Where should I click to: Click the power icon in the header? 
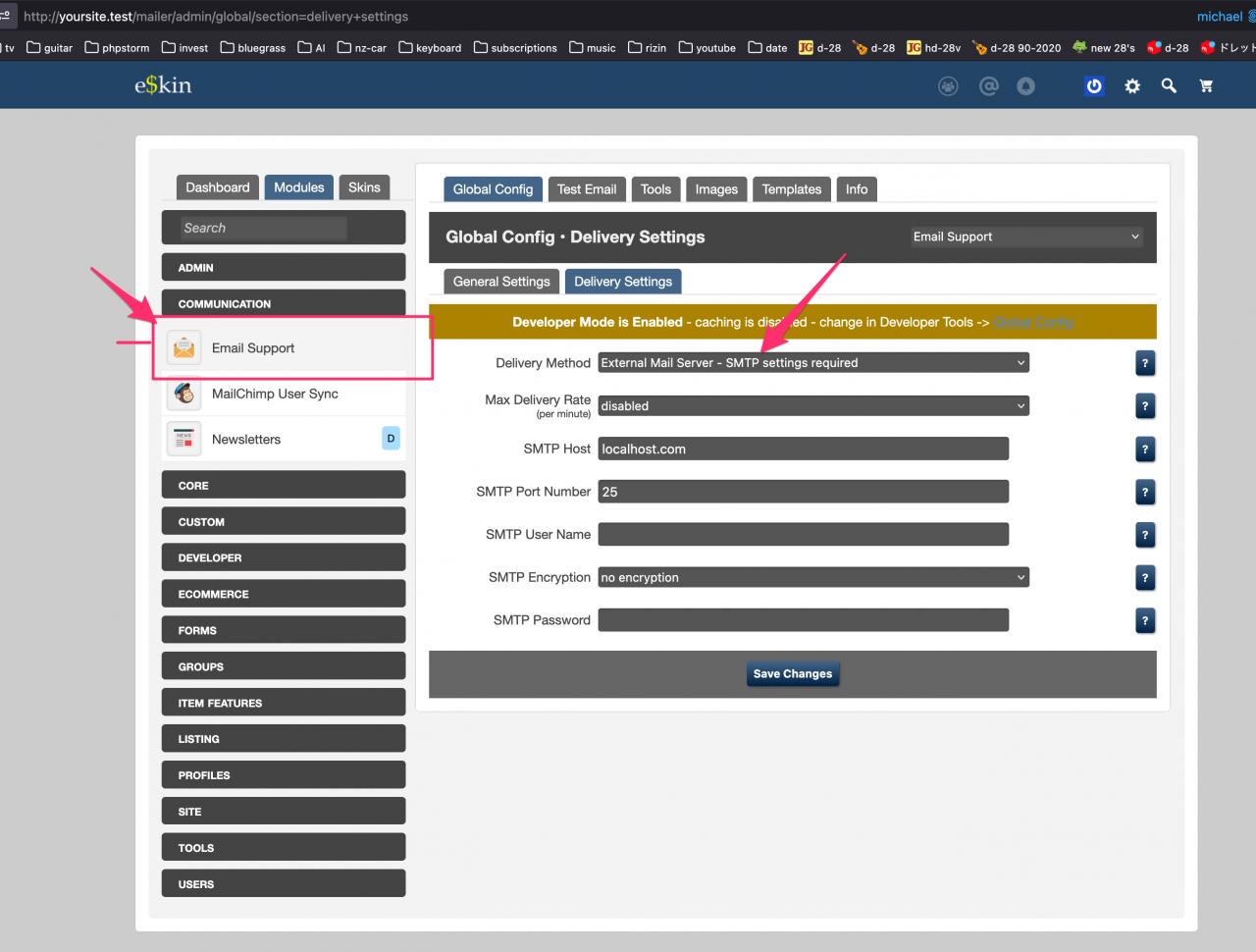1093,86
